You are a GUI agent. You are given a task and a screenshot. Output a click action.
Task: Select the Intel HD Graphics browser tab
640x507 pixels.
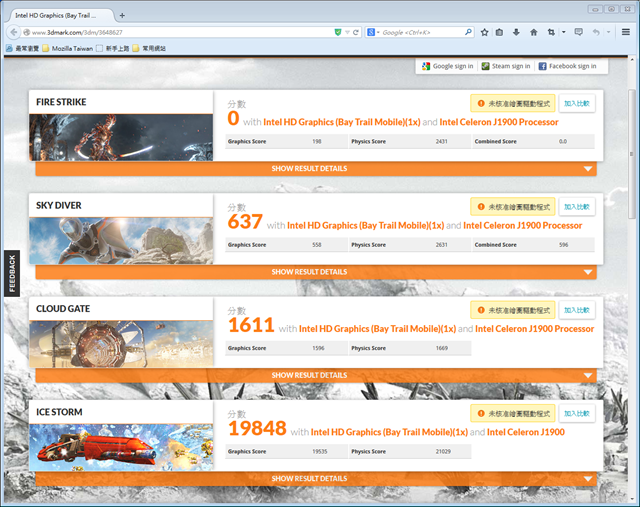[60, 16]
